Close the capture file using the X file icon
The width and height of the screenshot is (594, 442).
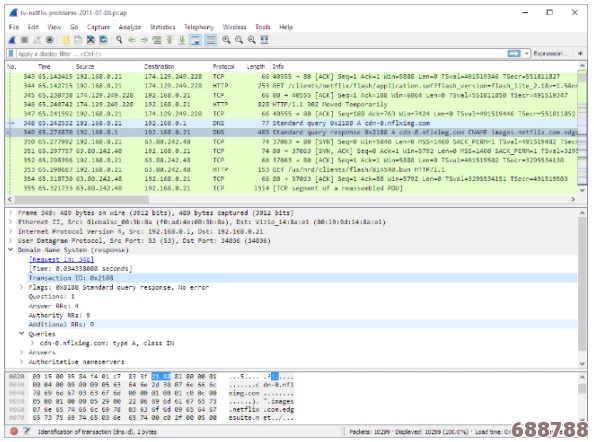coord(91,40)
